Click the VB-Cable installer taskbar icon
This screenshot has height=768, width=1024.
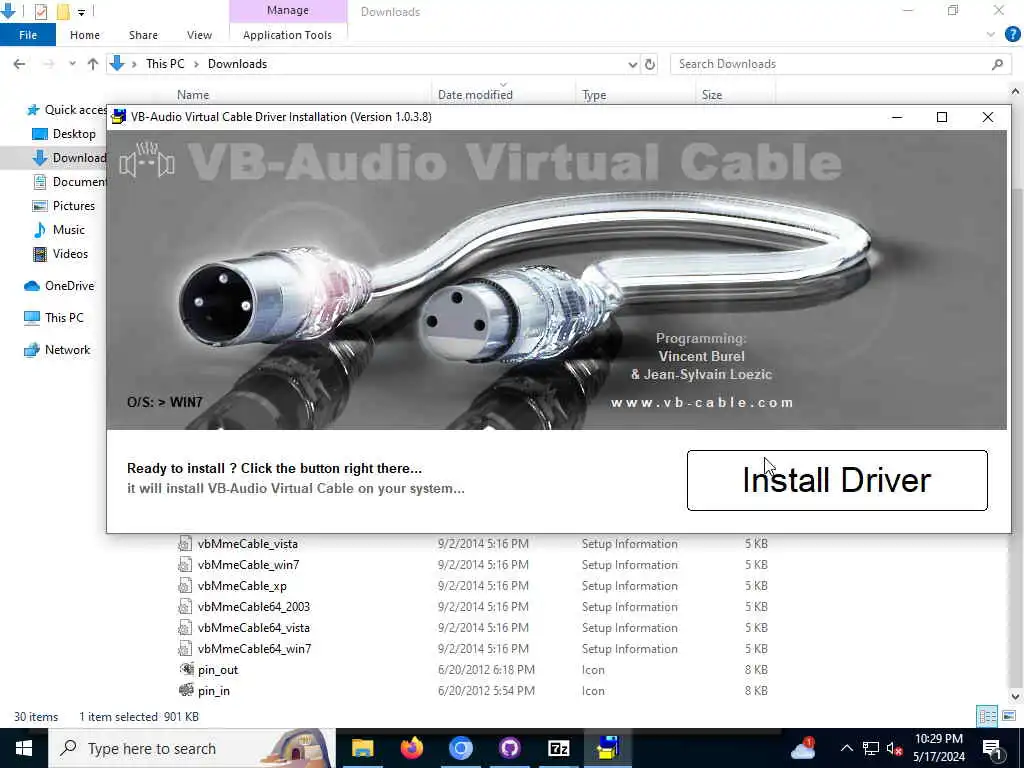607,748
